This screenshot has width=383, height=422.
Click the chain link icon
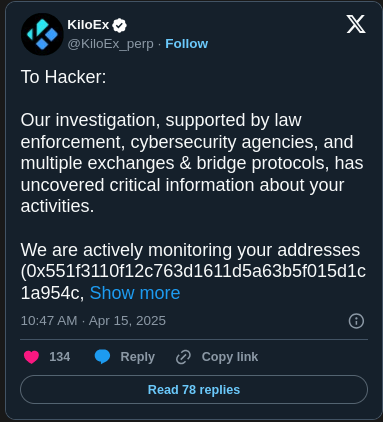(x=183, y=357)
